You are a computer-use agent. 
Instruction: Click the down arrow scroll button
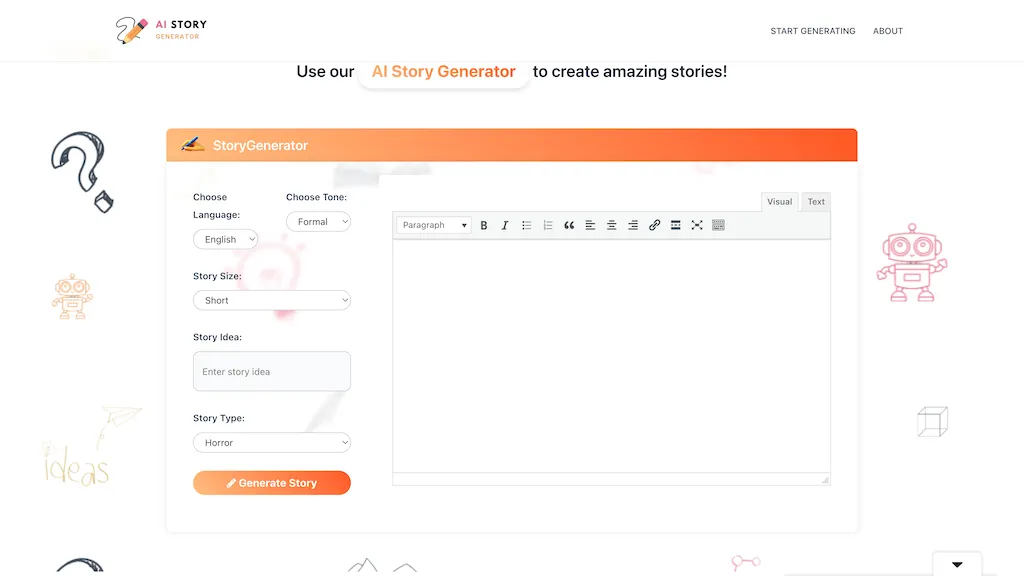(957, 565)
